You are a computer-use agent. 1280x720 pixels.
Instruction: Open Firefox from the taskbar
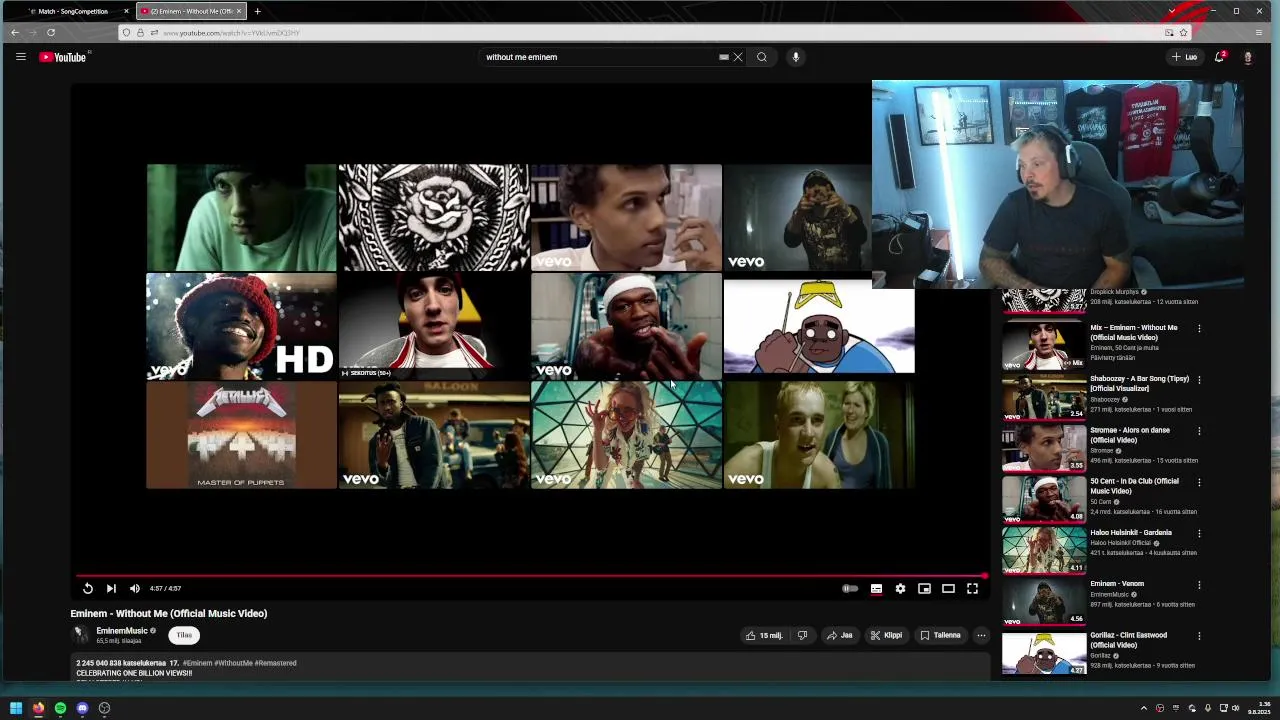click(x=38, y=708)
